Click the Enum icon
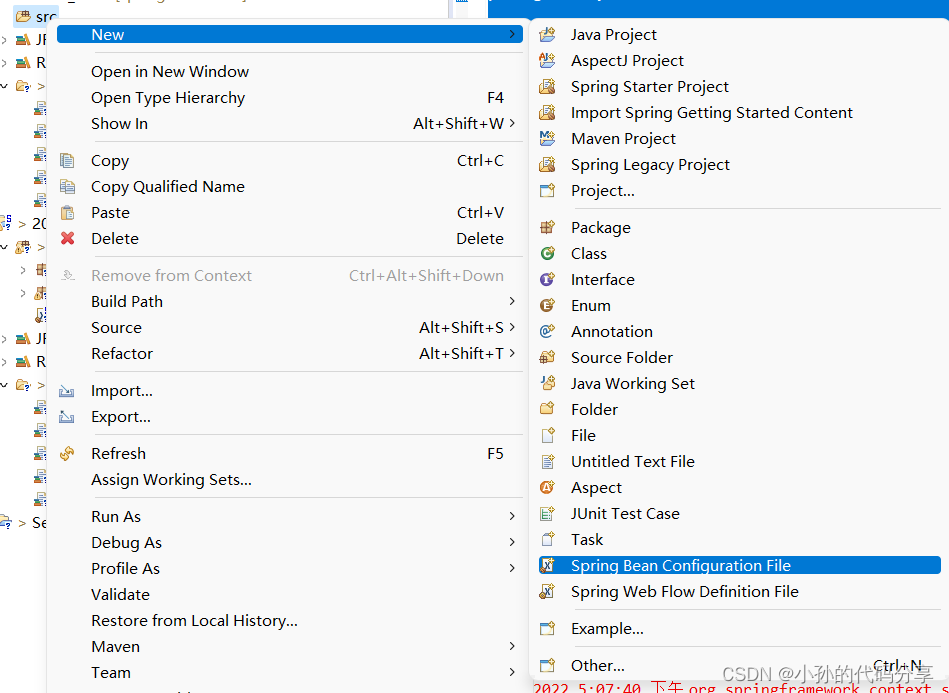Screen dimensions: 949x693 coord(547,306)
